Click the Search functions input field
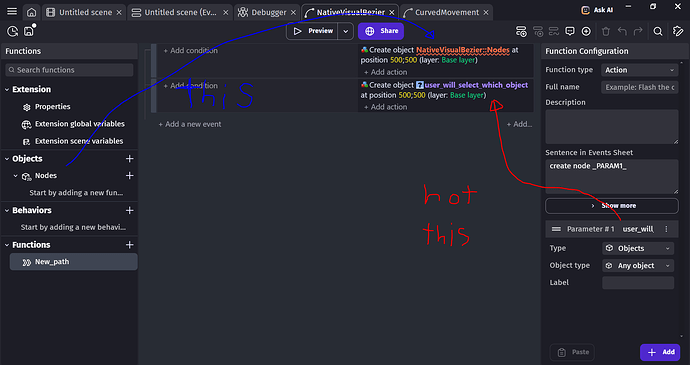Image resolution: width=690 pixels, height=365 pixels. 70,70
